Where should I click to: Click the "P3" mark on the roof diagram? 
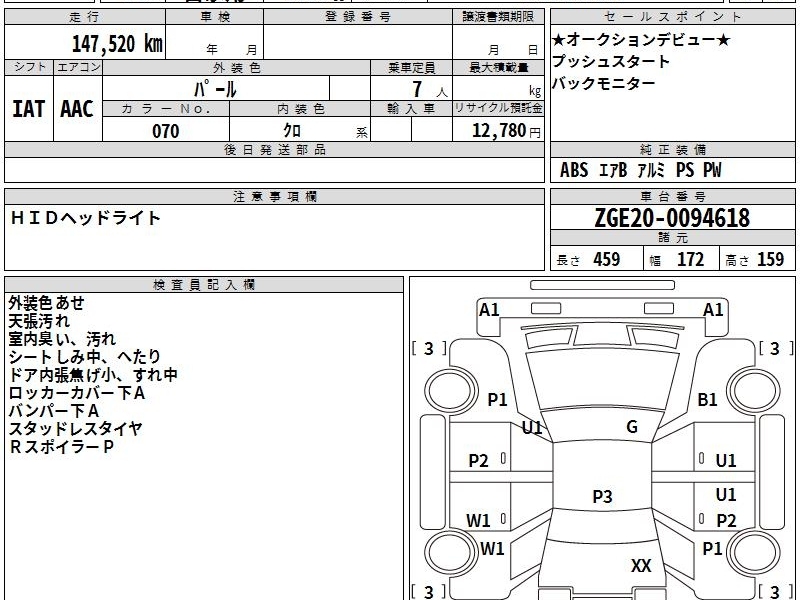point(602,496)
